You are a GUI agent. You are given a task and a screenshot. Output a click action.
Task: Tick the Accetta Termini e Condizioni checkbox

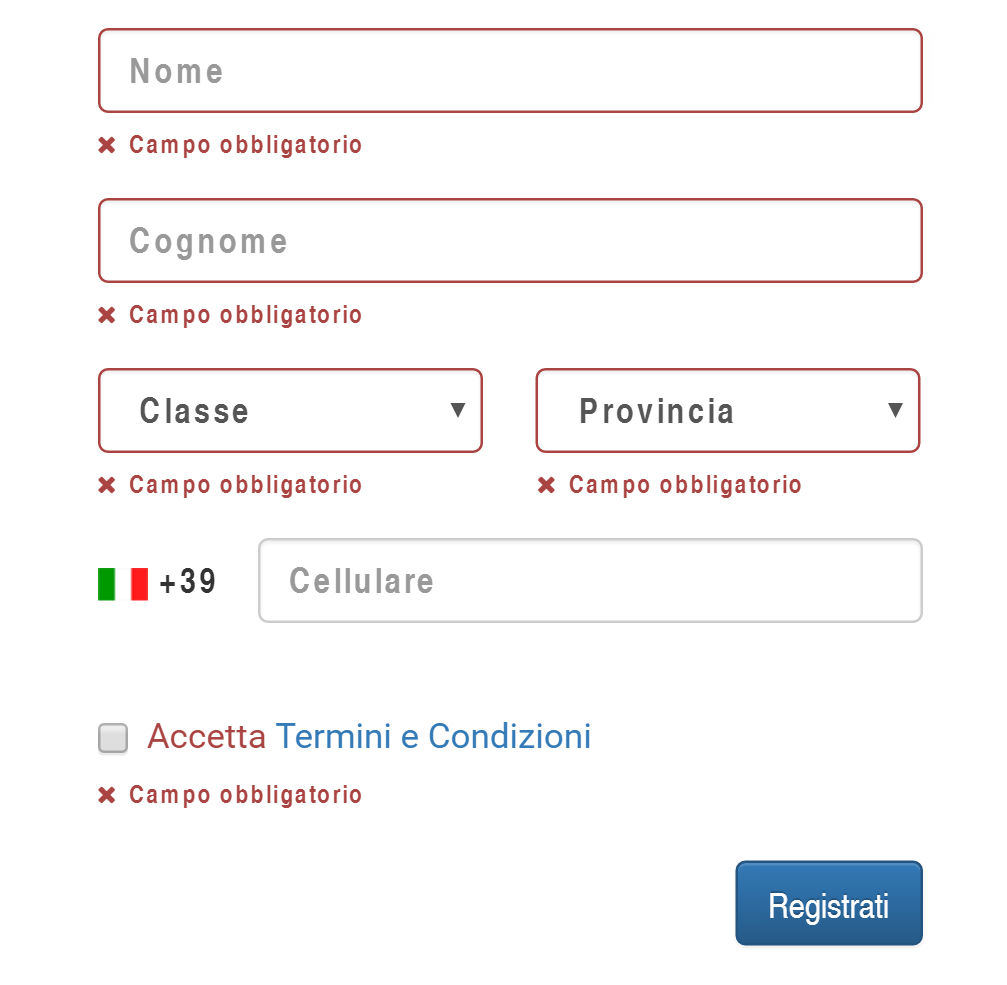click(113, 737)
